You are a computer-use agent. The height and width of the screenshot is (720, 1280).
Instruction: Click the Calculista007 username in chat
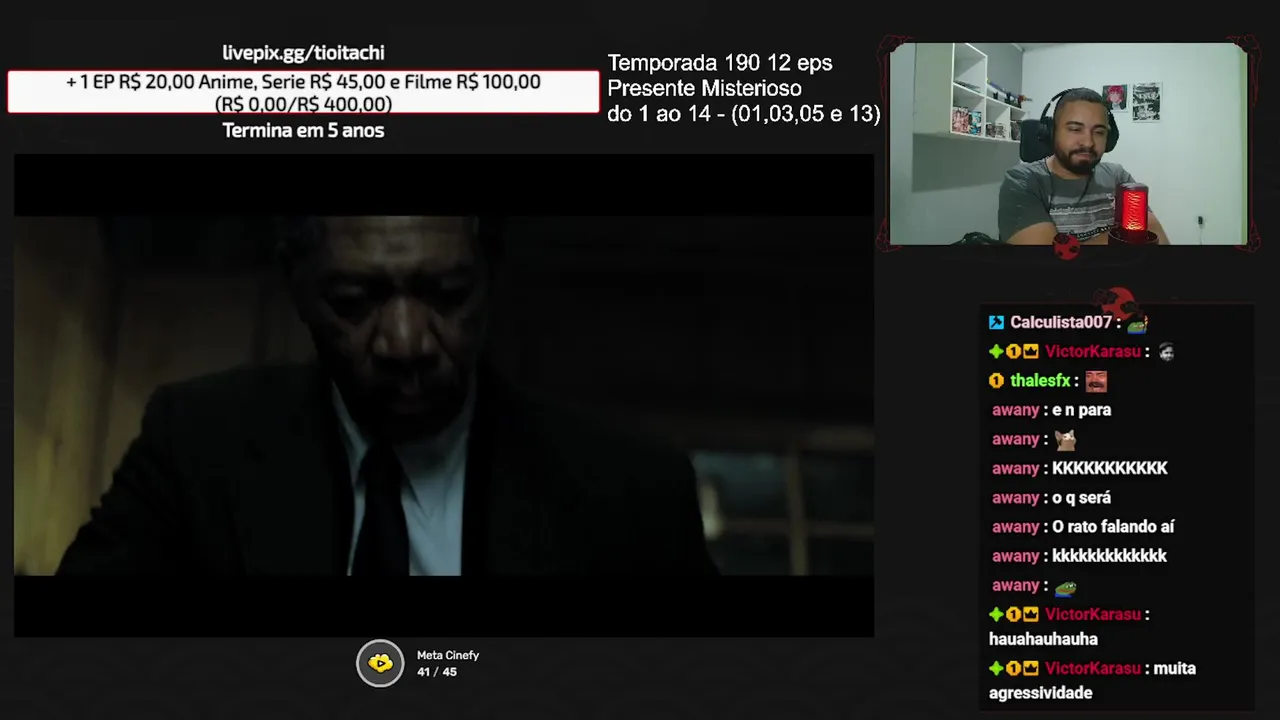[x=1061, y=322]
